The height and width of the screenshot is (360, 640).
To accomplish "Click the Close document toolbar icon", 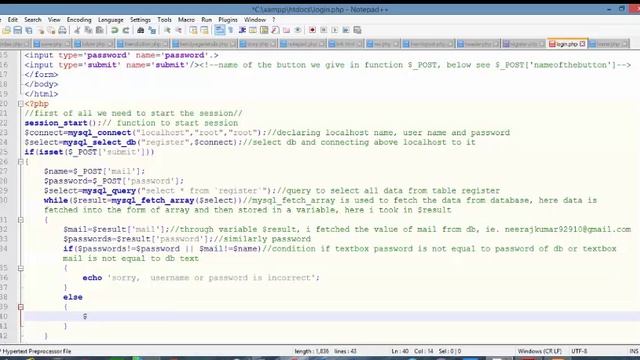I will pyautogui.click(x=40, y=30).
